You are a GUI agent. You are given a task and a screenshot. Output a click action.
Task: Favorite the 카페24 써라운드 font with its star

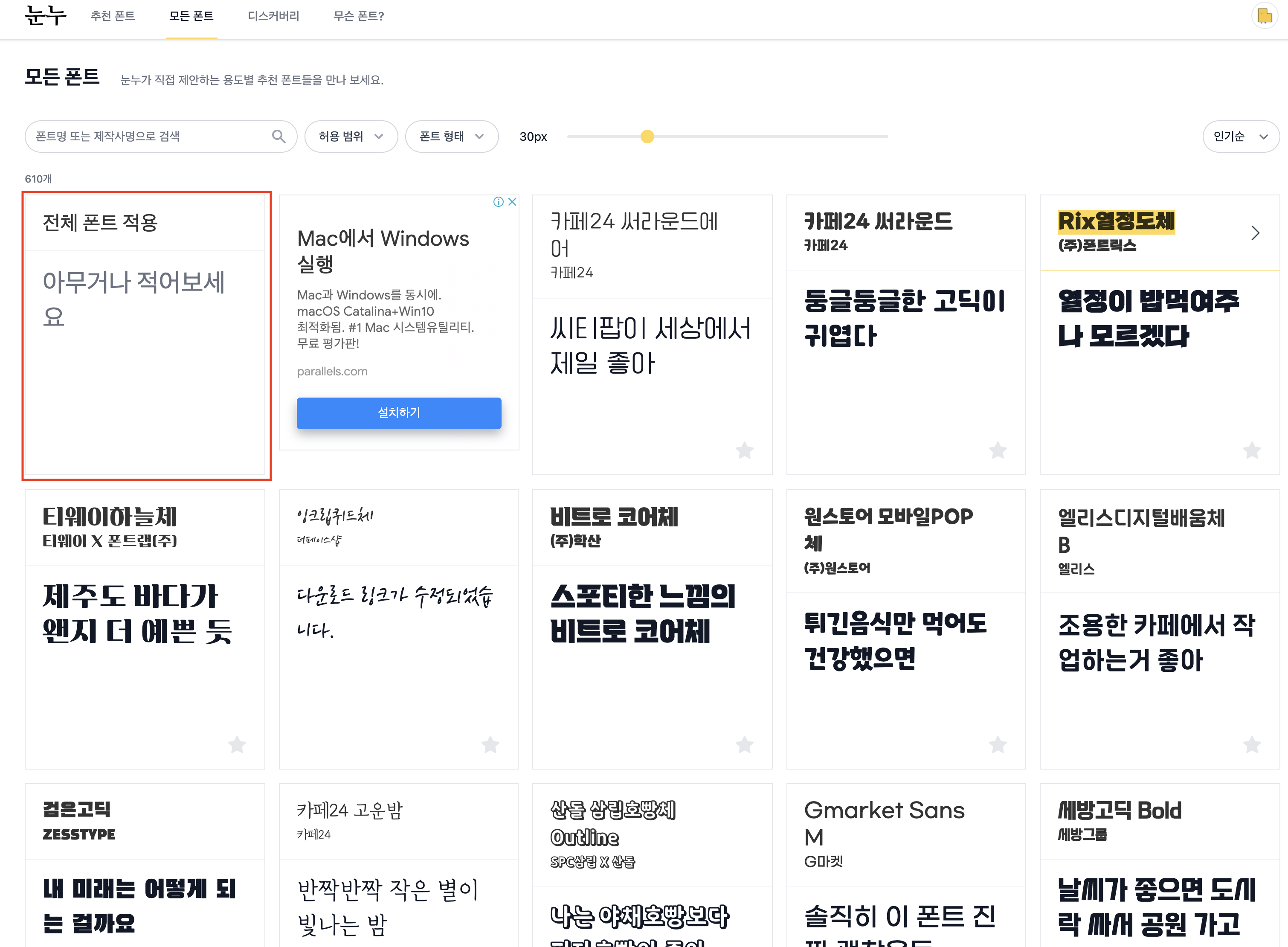pos(998,450)
